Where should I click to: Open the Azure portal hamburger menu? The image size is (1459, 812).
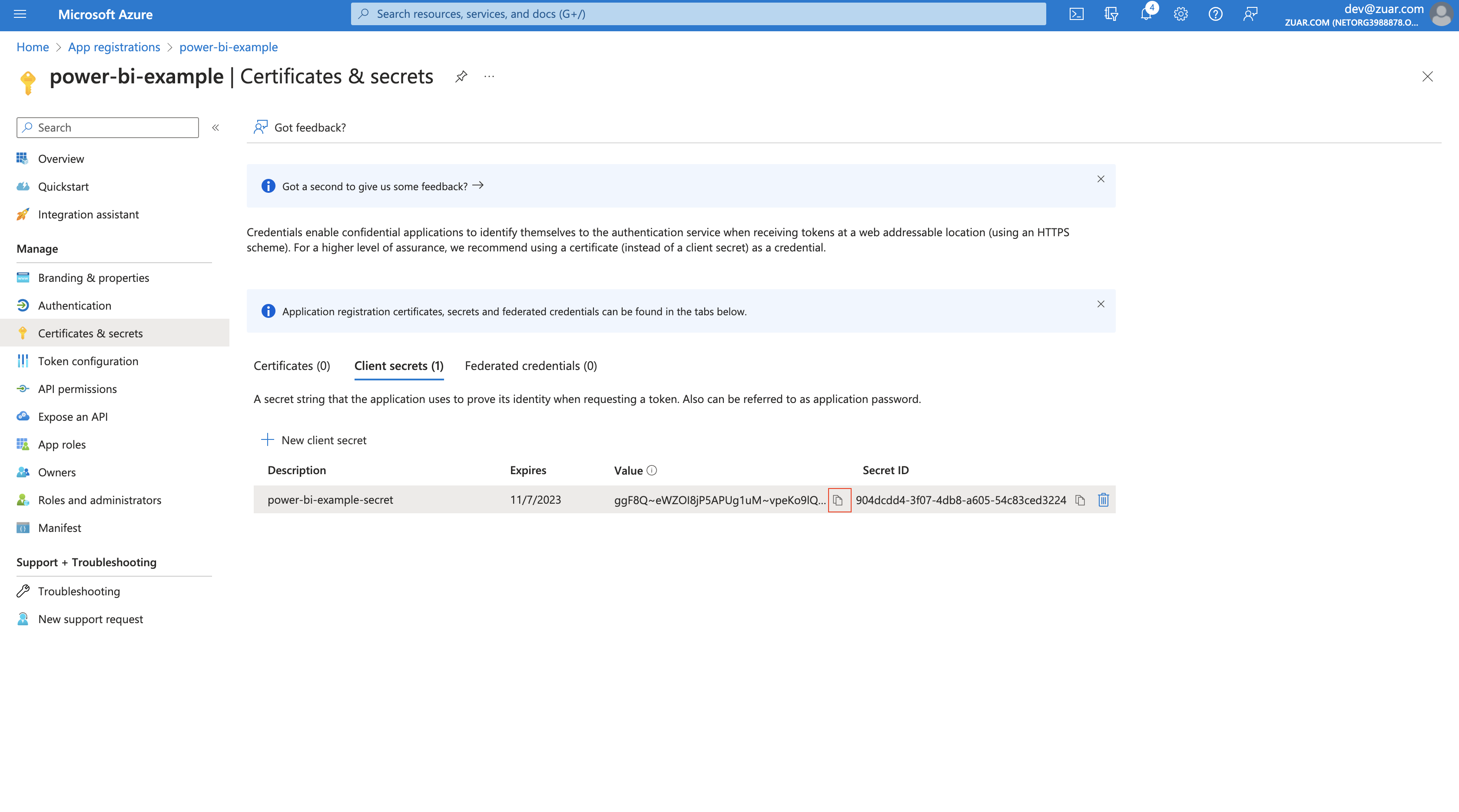click(x=20, y=14)
